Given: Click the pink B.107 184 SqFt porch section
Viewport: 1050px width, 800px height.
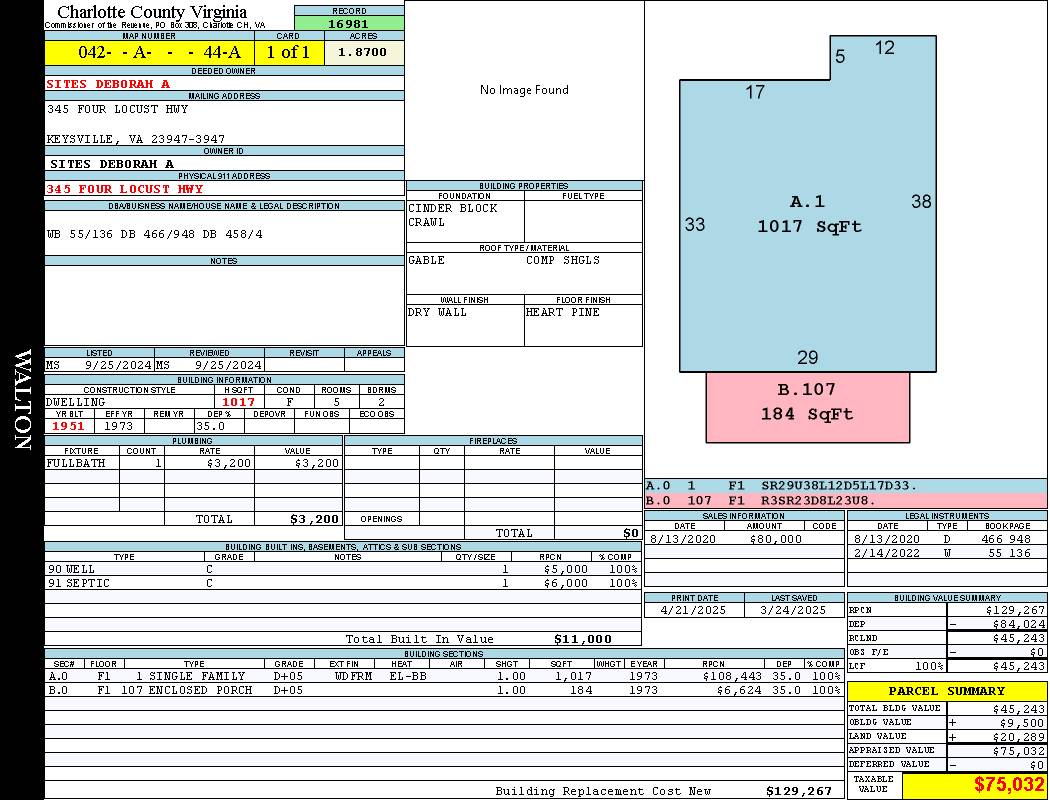Looking at the screenshot, I should [x=807, y=402].
